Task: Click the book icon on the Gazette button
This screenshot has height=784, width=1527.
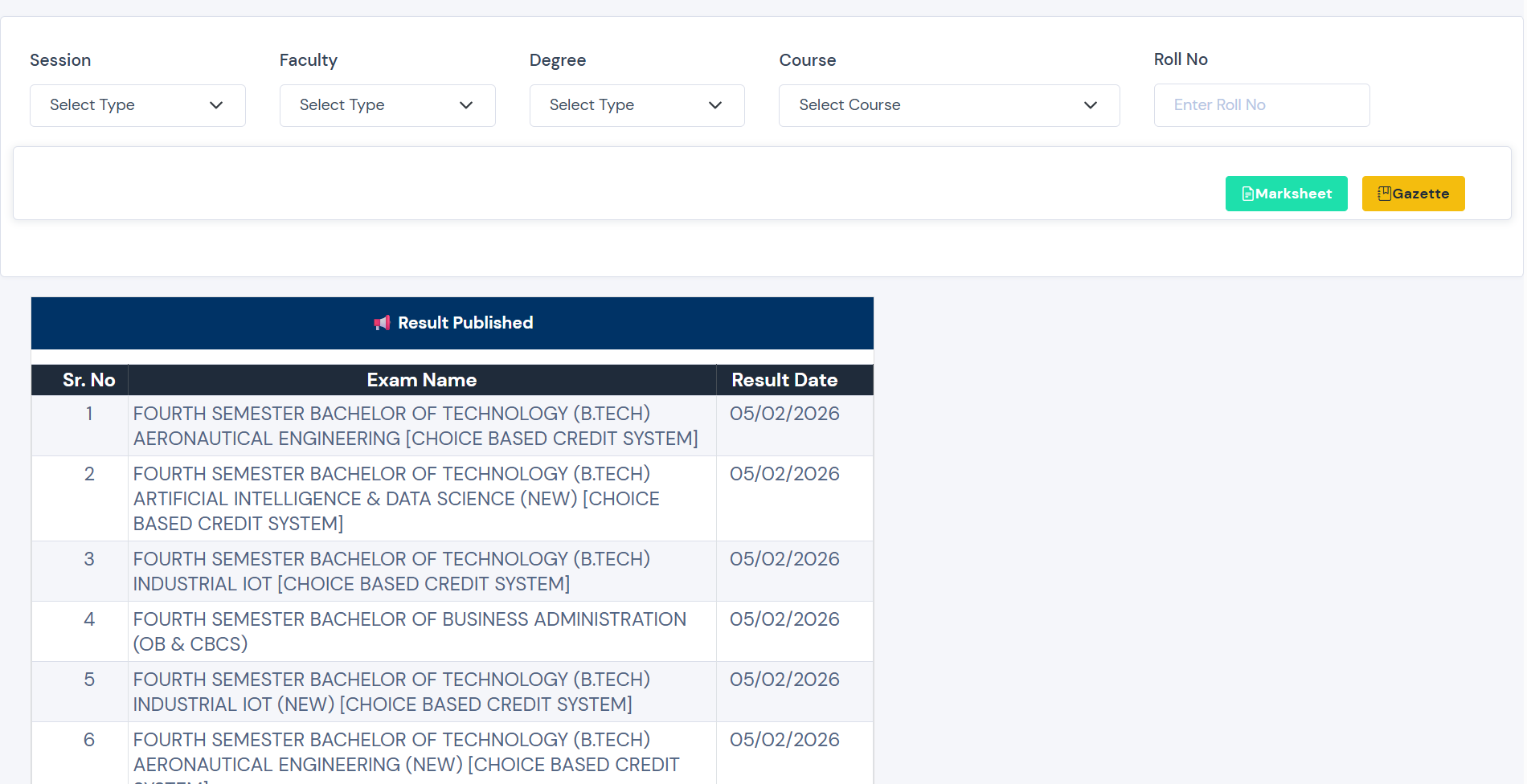Action: (x=1384, y=193)
